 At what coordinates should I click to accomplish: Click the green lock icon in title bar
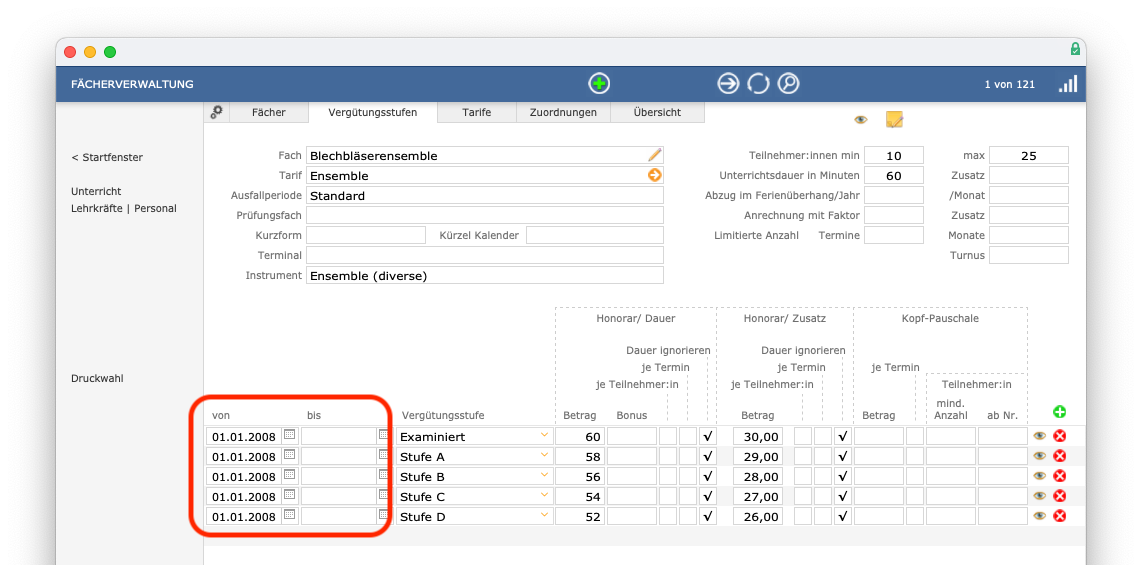point(1075,50)
